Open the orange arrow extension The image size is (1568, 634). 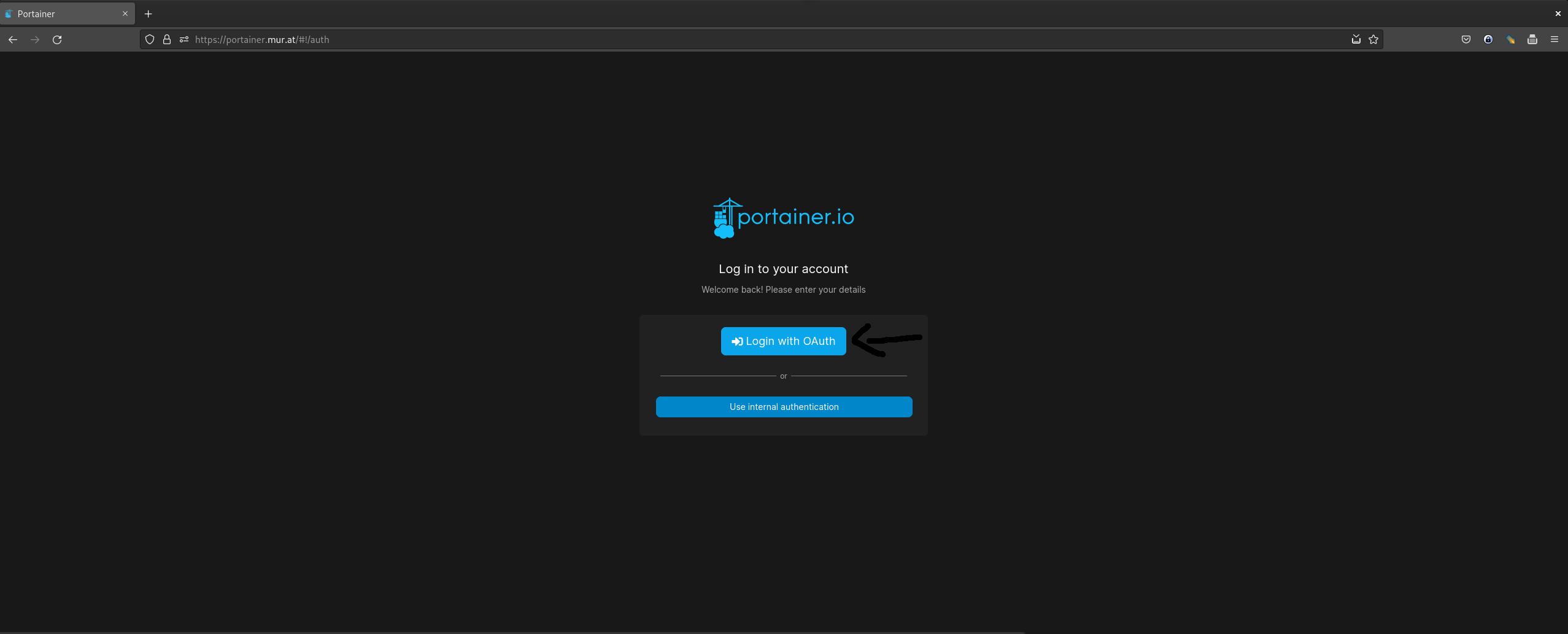(1510, 40)
